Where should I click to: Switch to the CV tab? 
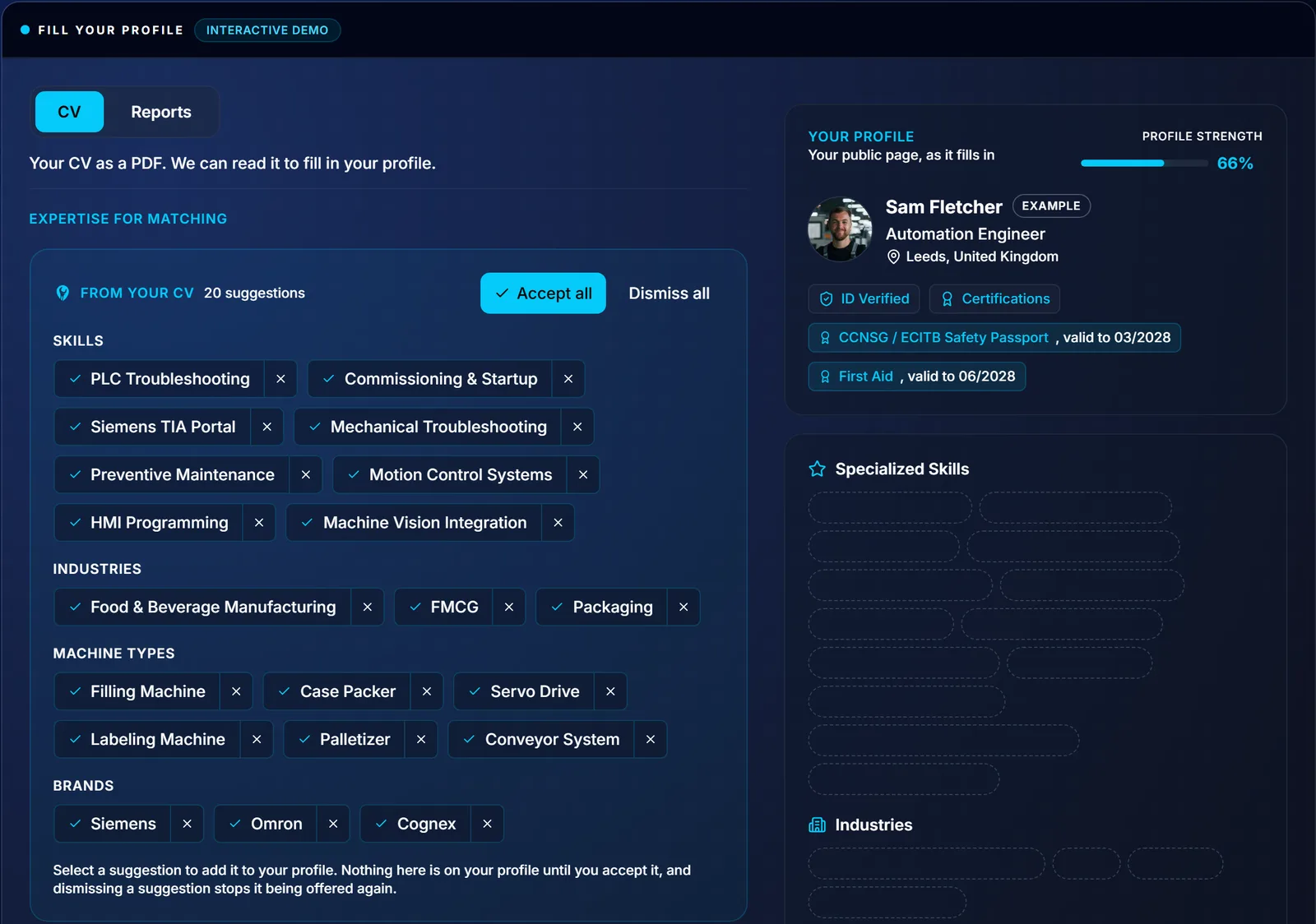coord(69,112)
